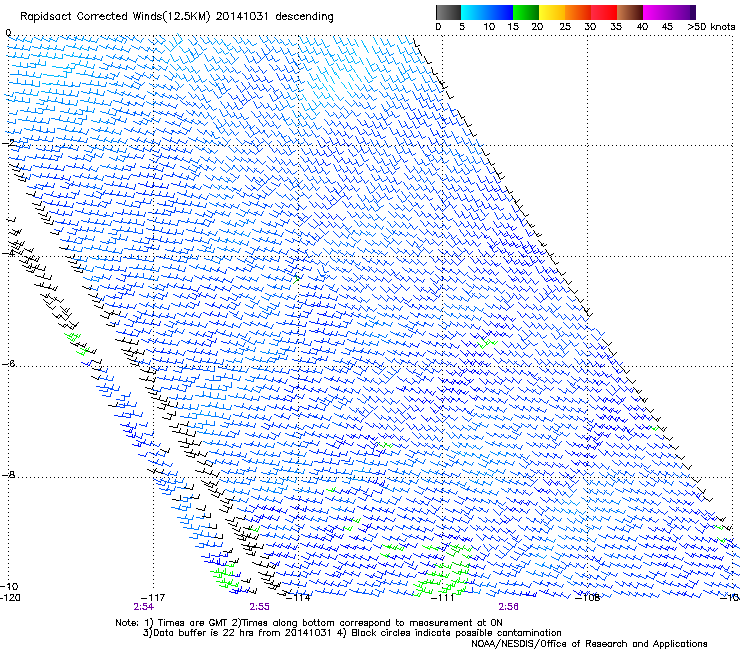
Task: Click the '-114' longitude axis label
Action: (298, 598)
